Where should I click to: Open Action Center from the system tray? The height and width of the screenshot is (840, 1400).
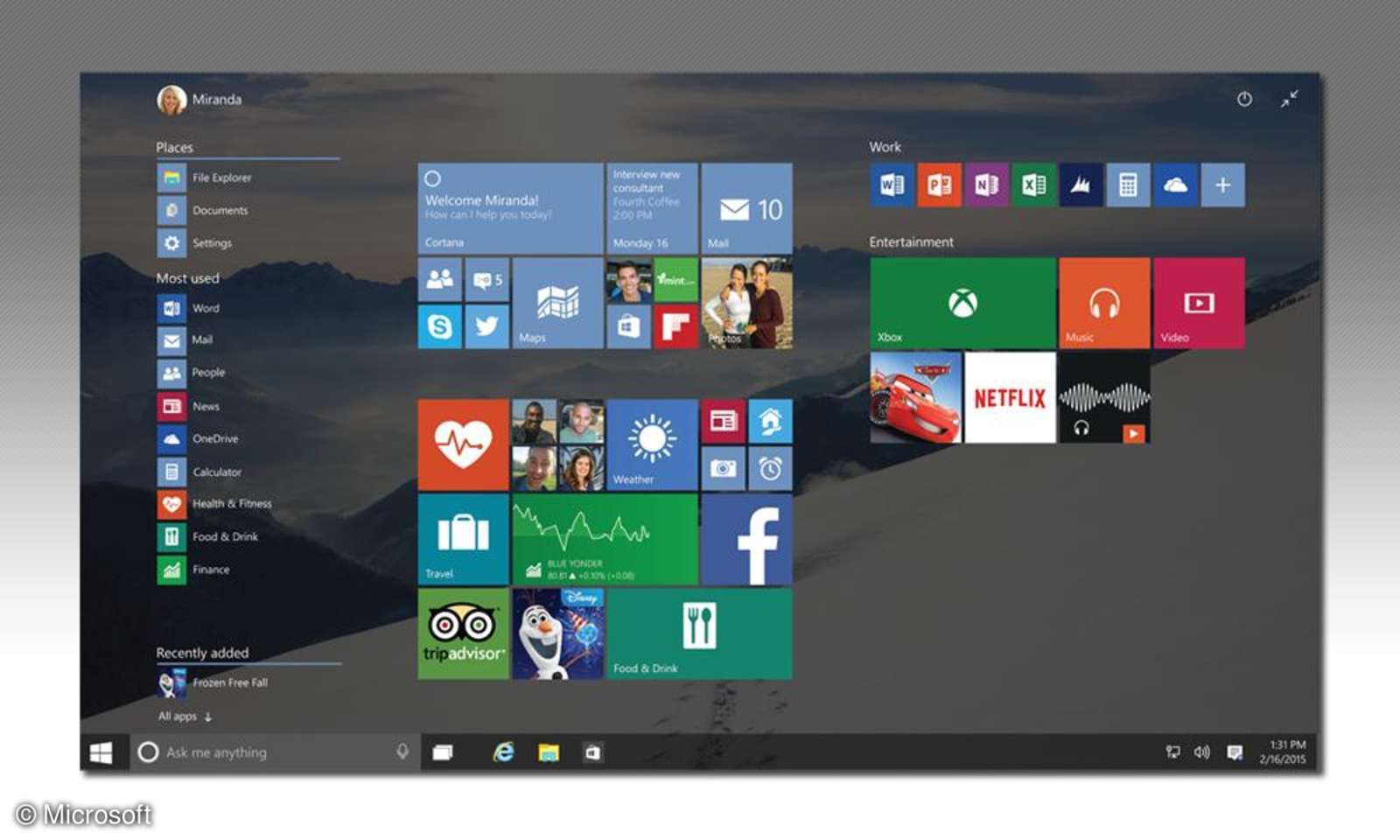tap(1235, 751)
